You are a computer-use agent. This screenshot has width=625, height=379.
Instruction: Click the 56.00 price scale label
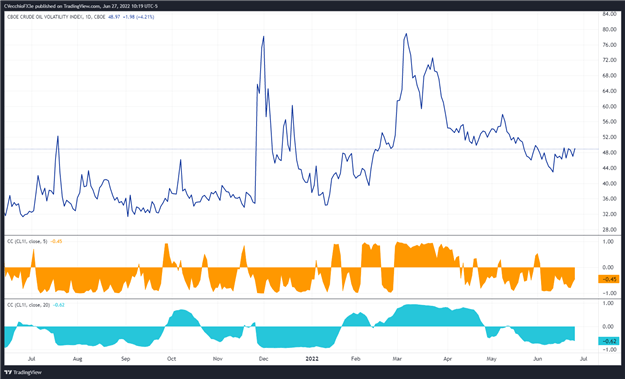(x=610, y=122)
